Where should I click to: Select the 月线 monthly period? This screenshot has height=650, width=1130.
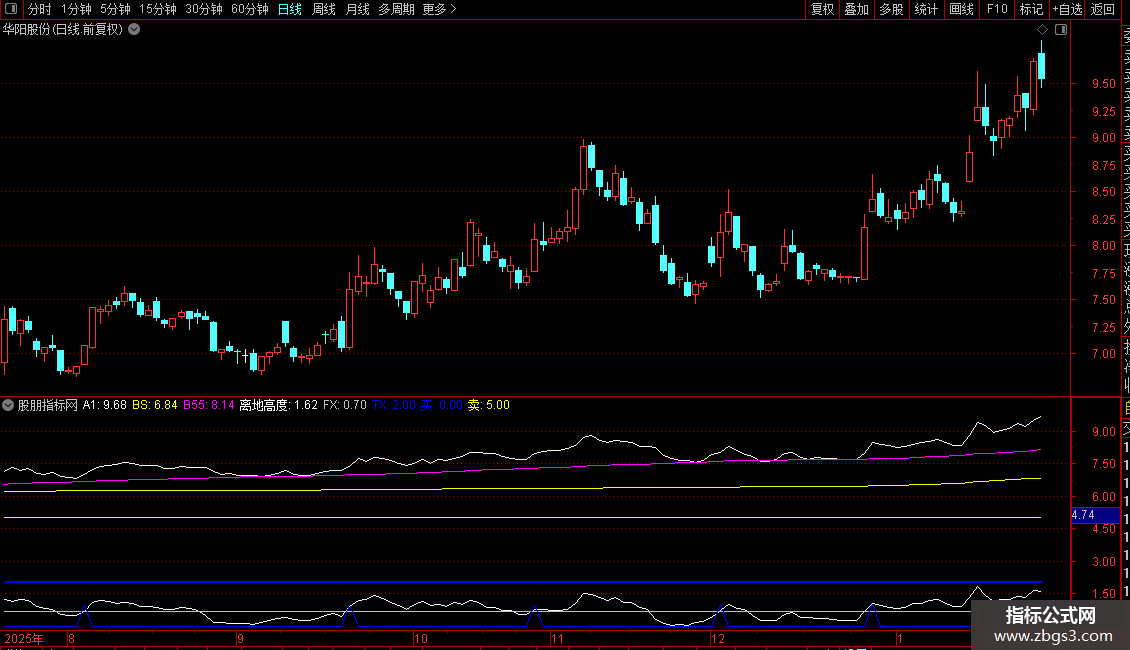coord(357,9)
